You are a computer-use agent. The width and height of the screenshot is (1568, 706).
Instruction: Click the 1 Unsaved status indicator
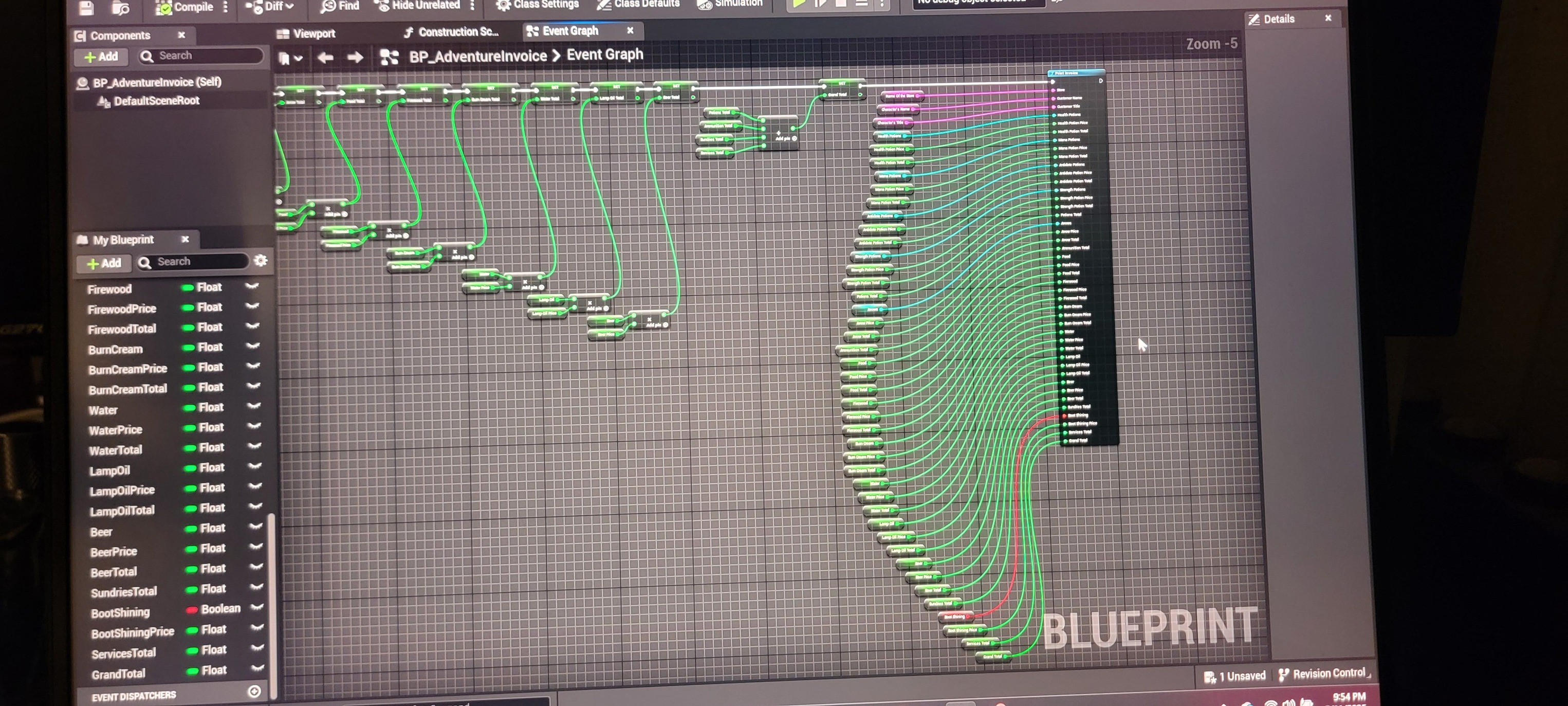point(1234,676)
